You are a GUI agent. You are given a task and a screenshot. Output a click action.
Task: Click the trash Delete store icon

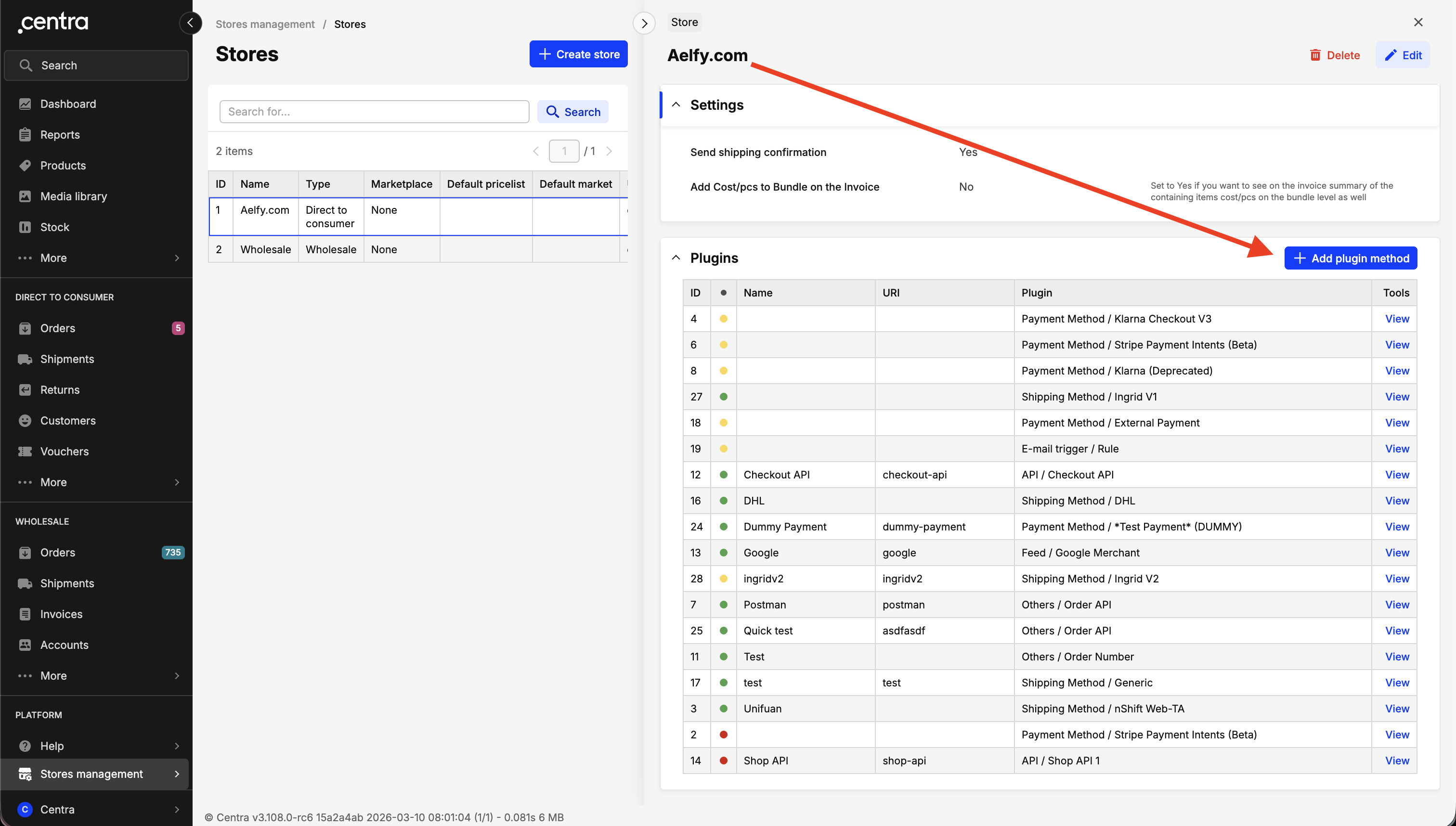(1315, 55)
